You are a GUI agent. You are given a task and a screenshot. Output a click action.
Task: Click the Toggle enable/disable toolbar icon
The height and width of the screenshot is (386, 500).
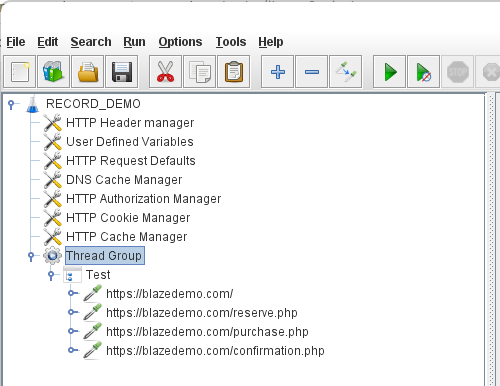(346, 72)
